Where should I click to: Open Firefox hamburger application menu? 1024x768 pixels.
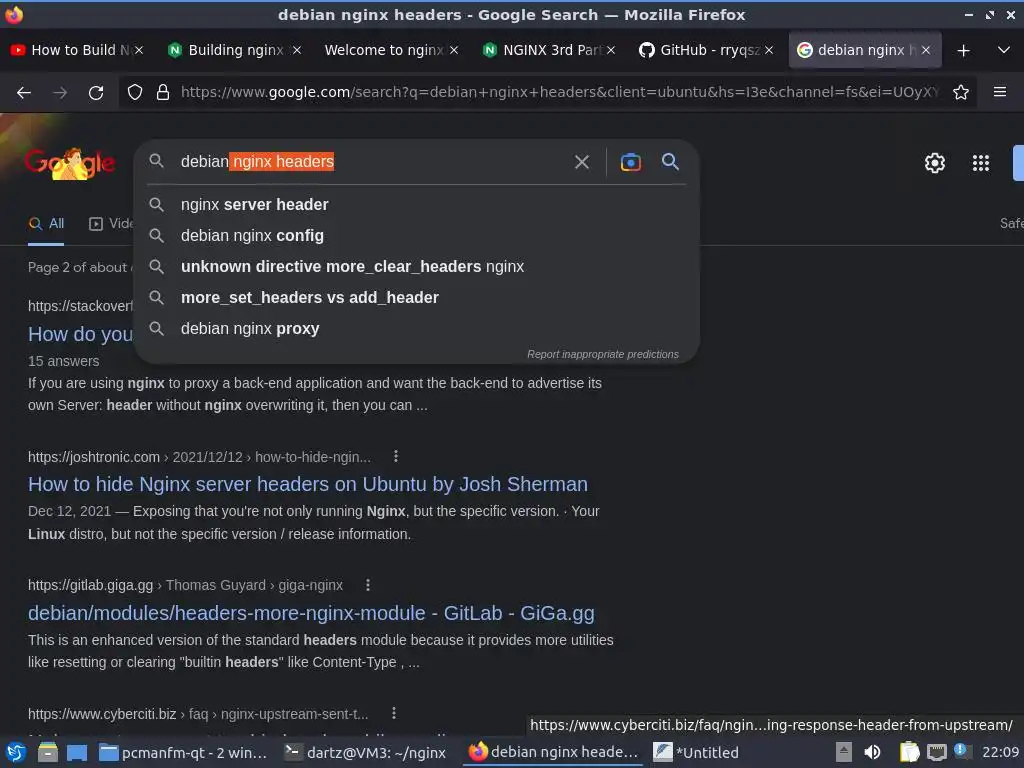(1000, 92)
